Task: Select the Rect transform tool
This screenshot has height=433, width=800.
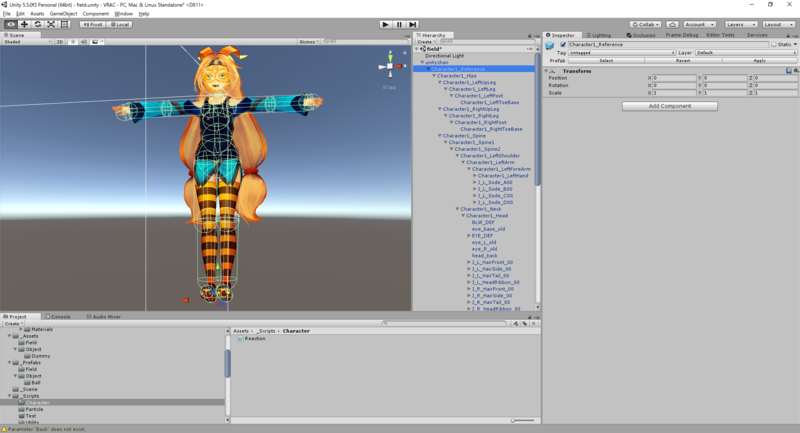Action: point(64,24)
